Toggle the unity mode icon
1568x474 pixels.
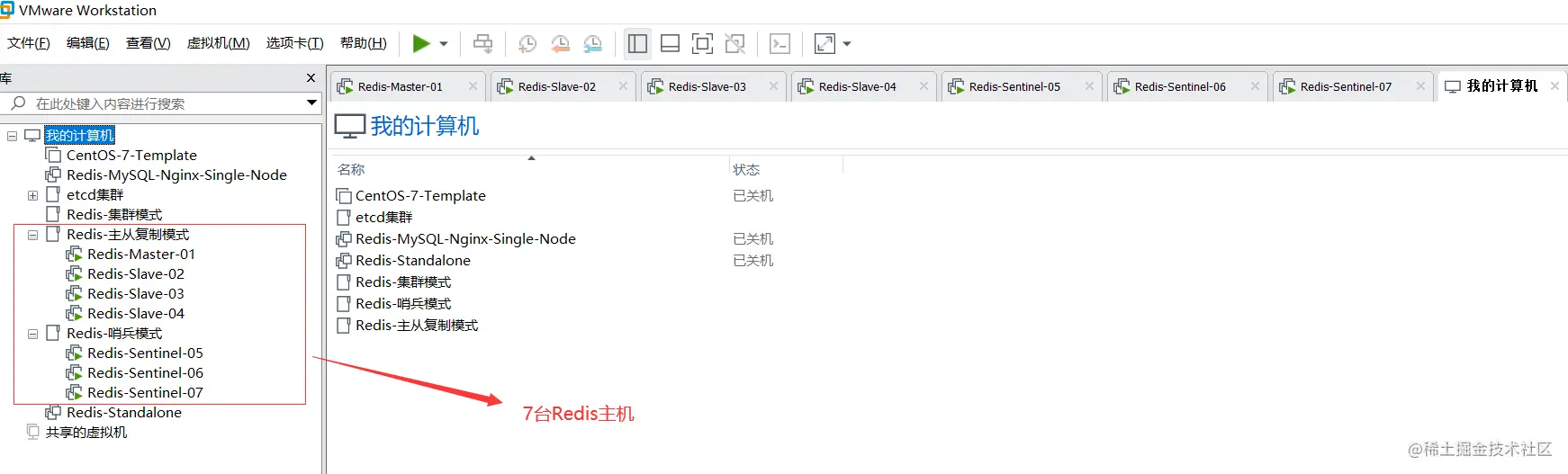coord(734,43)
